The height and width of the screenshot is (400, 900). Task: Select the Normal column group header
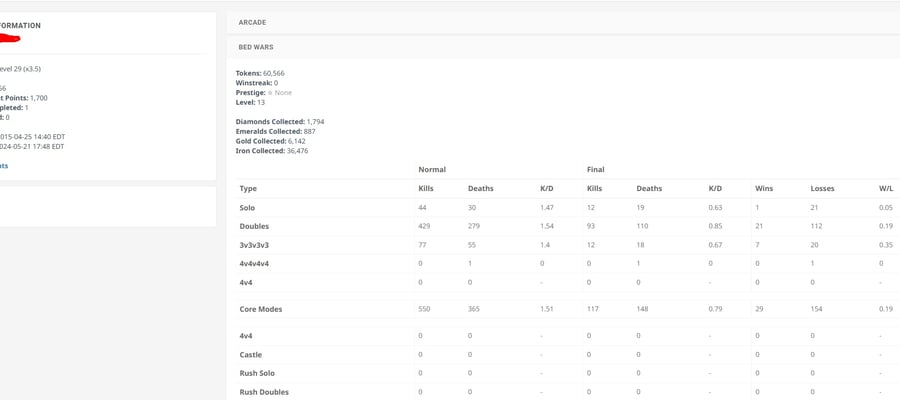click(432, 170)
